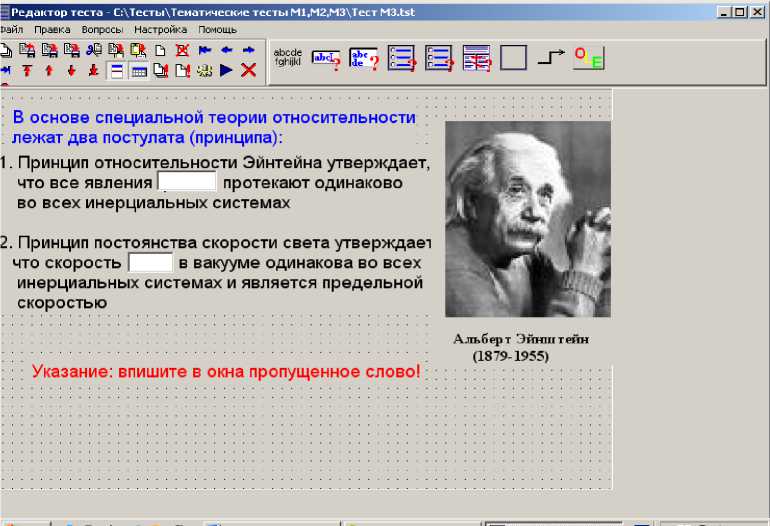Open the Помощь menu
The height and width of the screenshot is (526, 770).
(218, 29)
